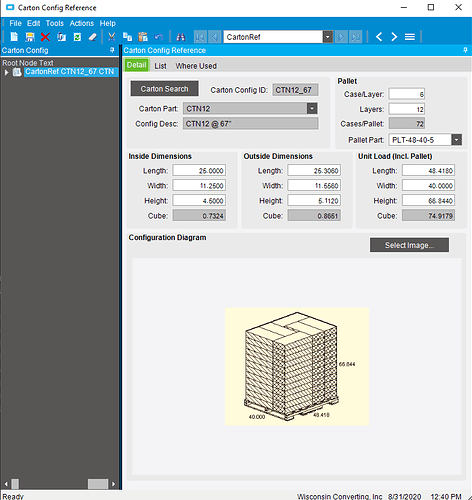Click the Paste clipboard icon
The height and width of the screenshot is (500, 472).
coord(143,37)
